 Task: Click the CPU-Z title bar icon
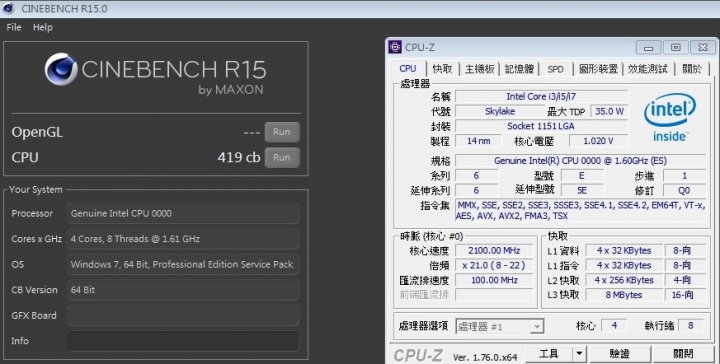coord(395,47)
